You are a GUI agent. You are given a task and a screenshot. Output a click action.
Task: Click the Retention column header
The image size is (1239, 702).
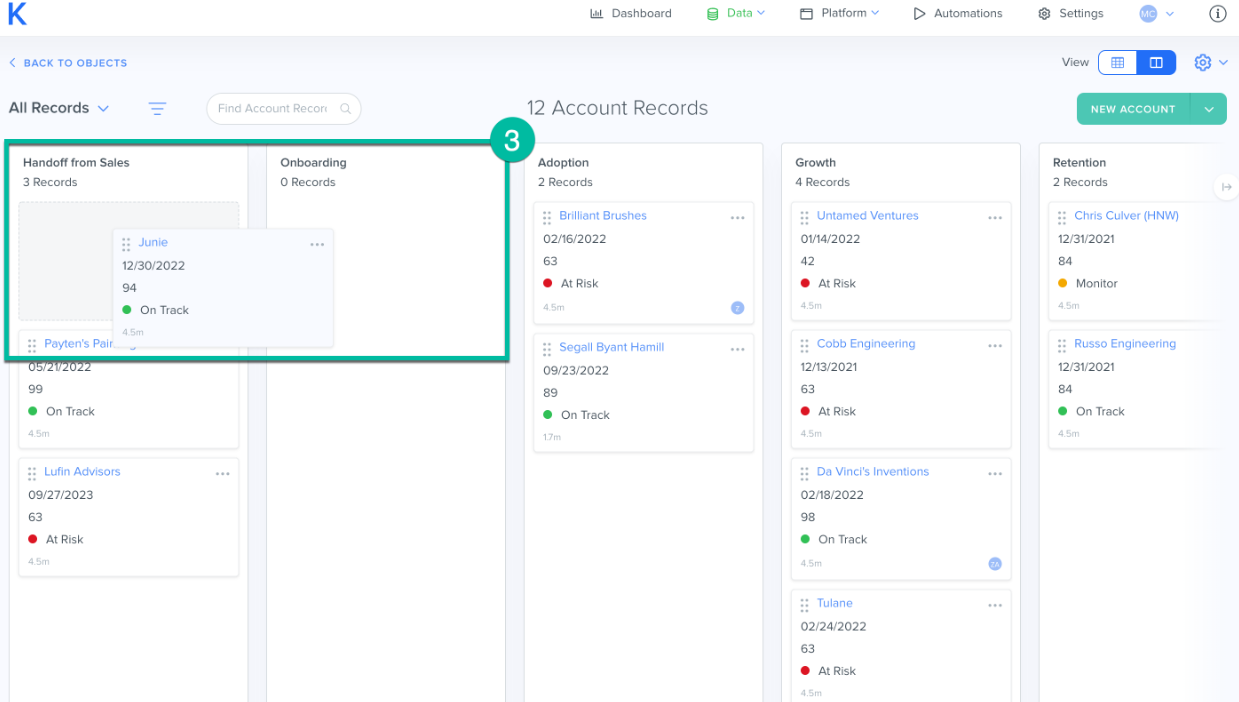coord(1079,162)
